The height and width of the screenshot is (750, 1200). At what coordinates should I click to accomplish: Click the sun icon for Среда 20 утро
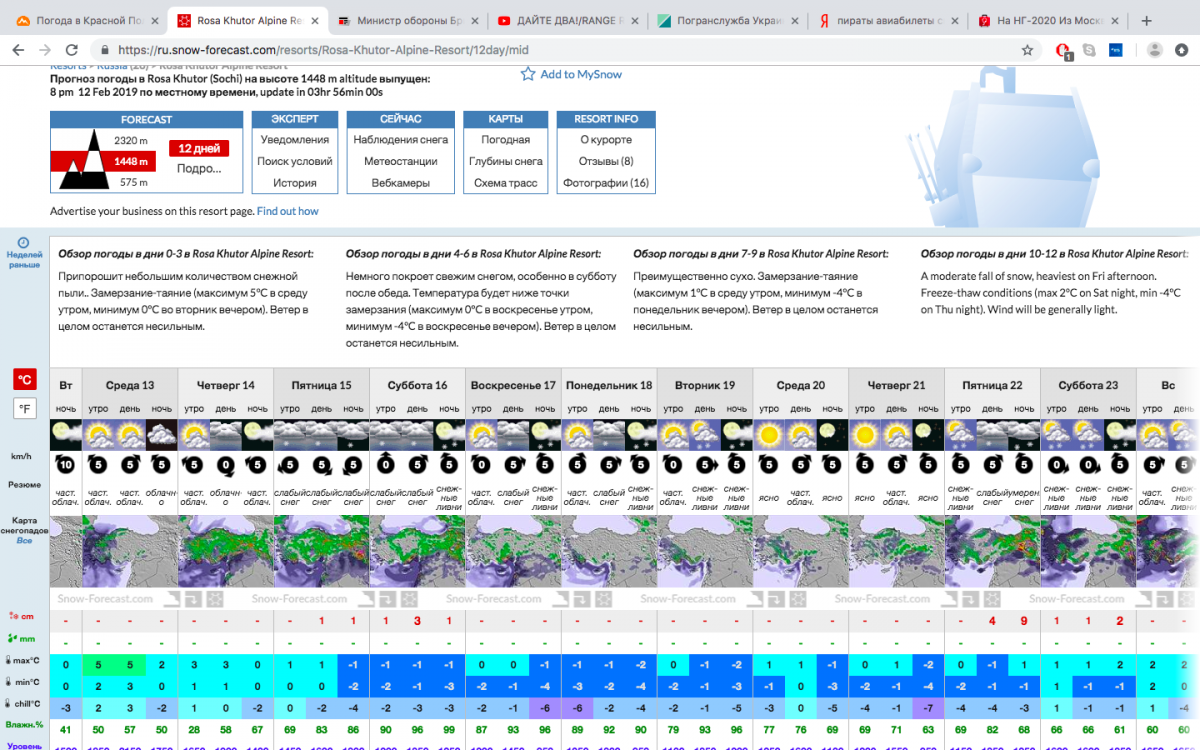768,434
